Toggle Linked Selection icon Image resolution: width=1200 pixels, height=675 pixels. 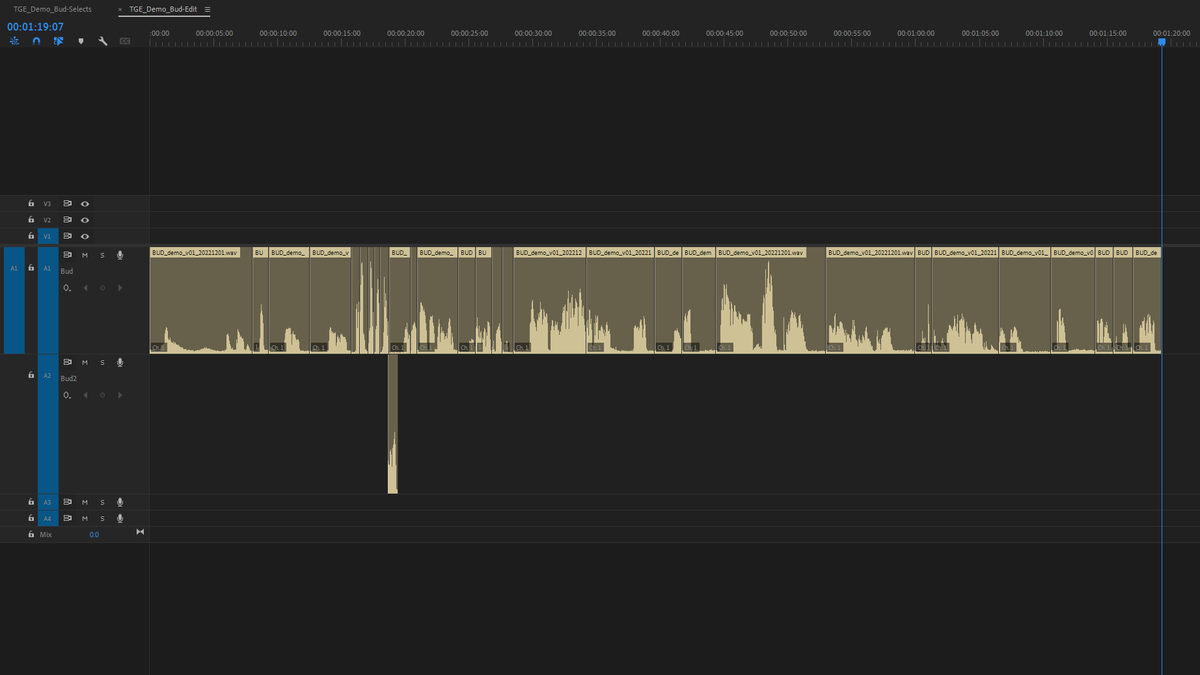pyautogui.click(x=58, y=41)
